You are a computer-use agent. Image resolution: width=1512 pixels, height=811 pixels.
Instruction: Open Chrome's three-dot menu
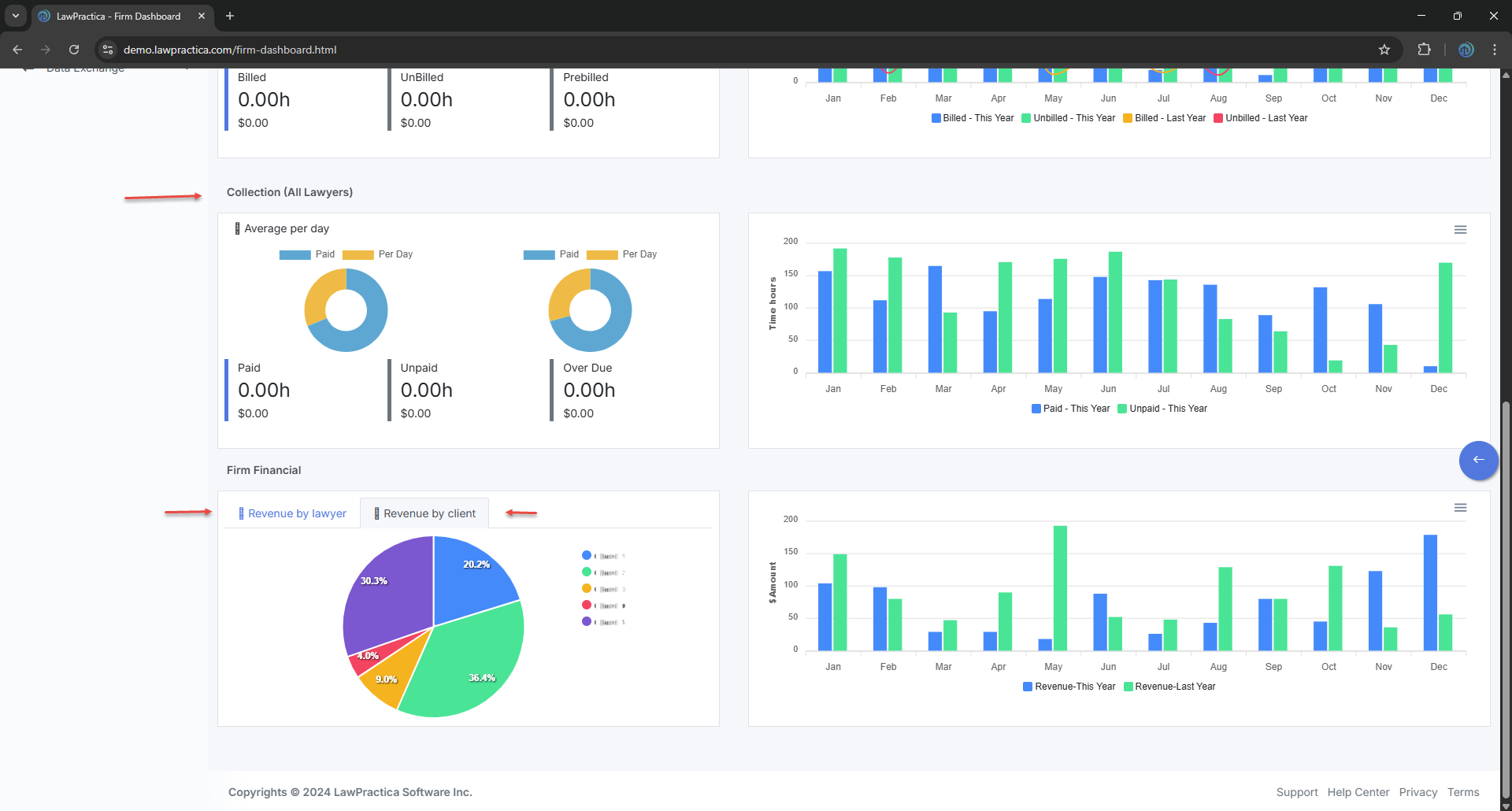tap(1494, 50)
